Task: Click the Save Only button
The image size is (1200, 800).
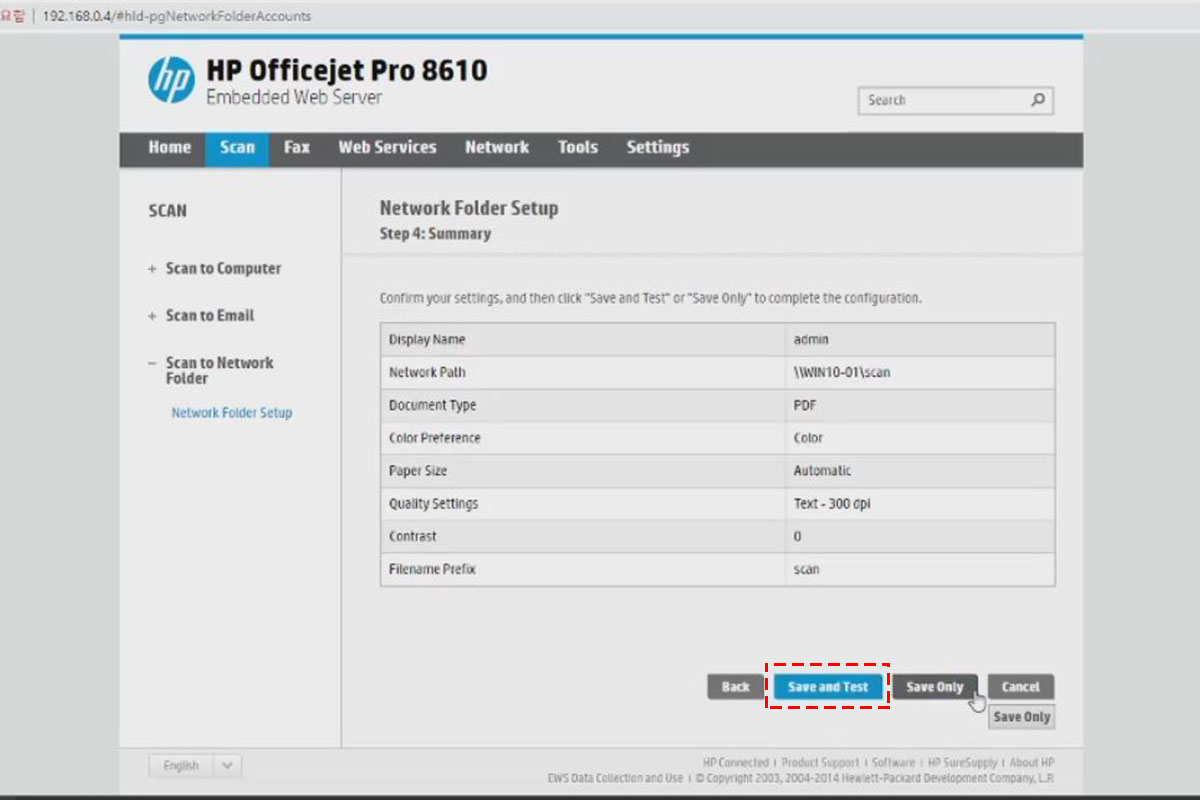Action: point(935,687)
